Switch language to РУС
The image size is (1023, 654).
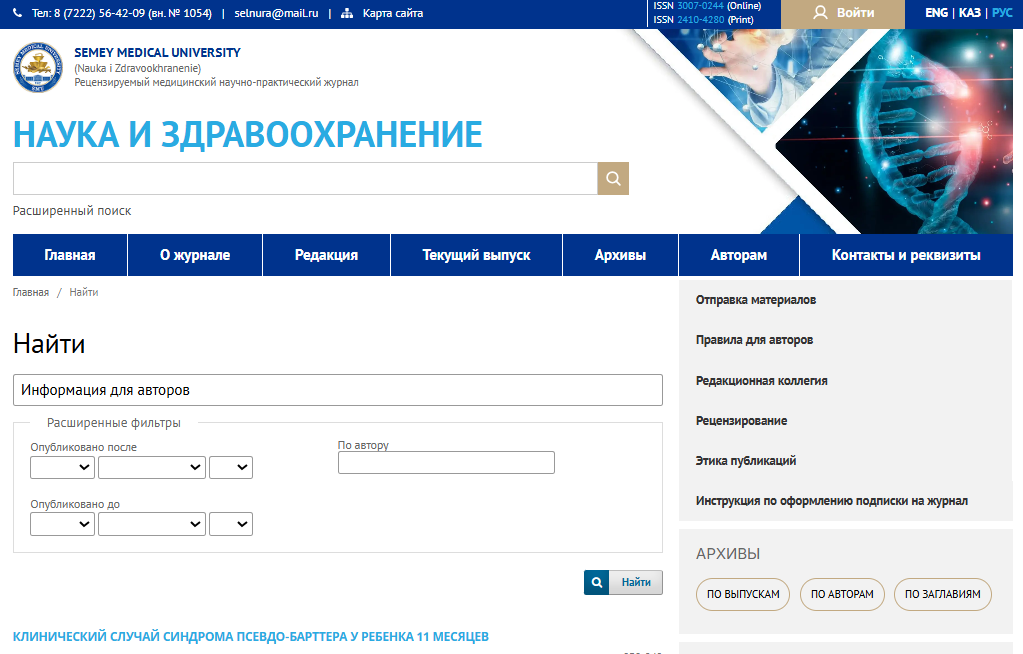[1002, 12]
